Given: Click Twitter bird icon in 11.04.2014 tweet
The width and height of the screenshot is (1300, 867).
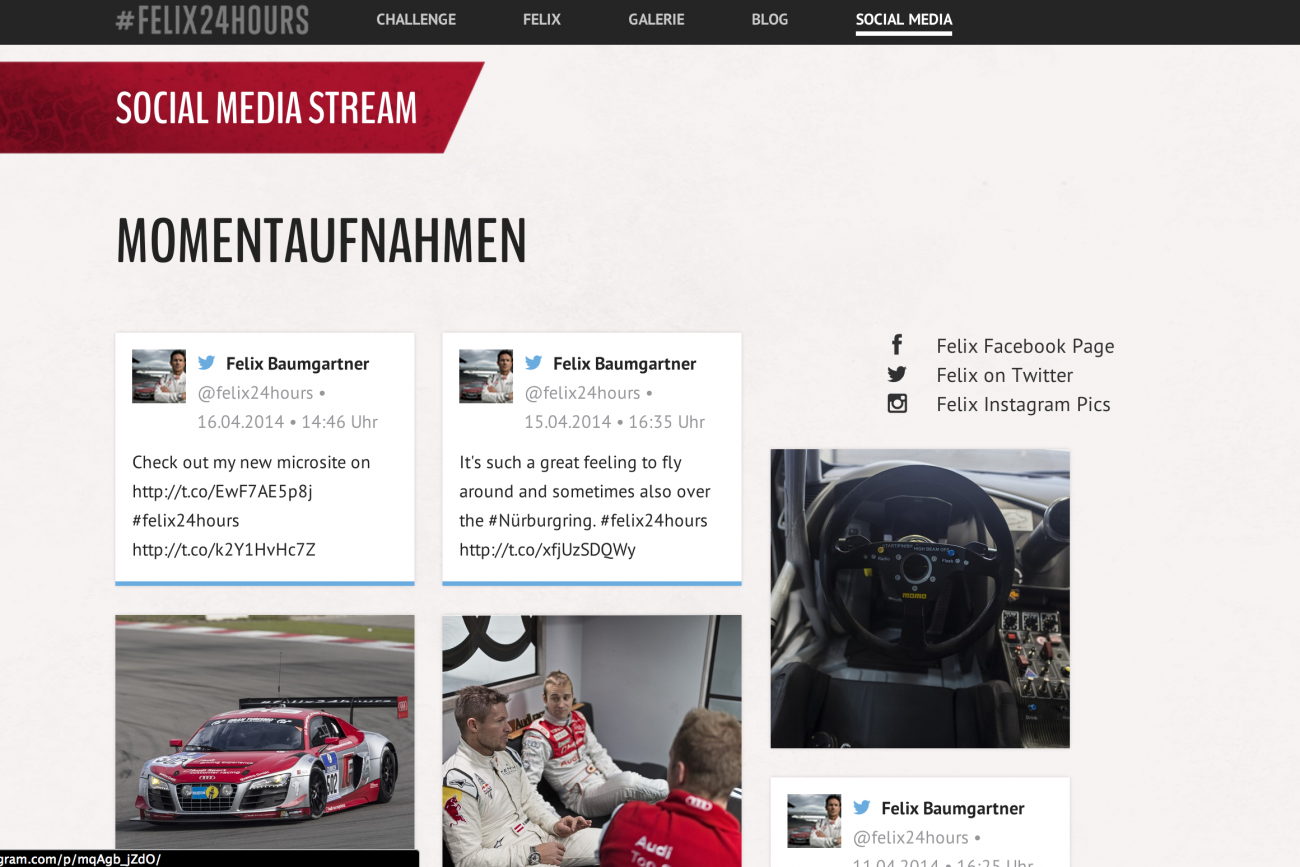Looking at the screenshot, I should tap(862, 807).
